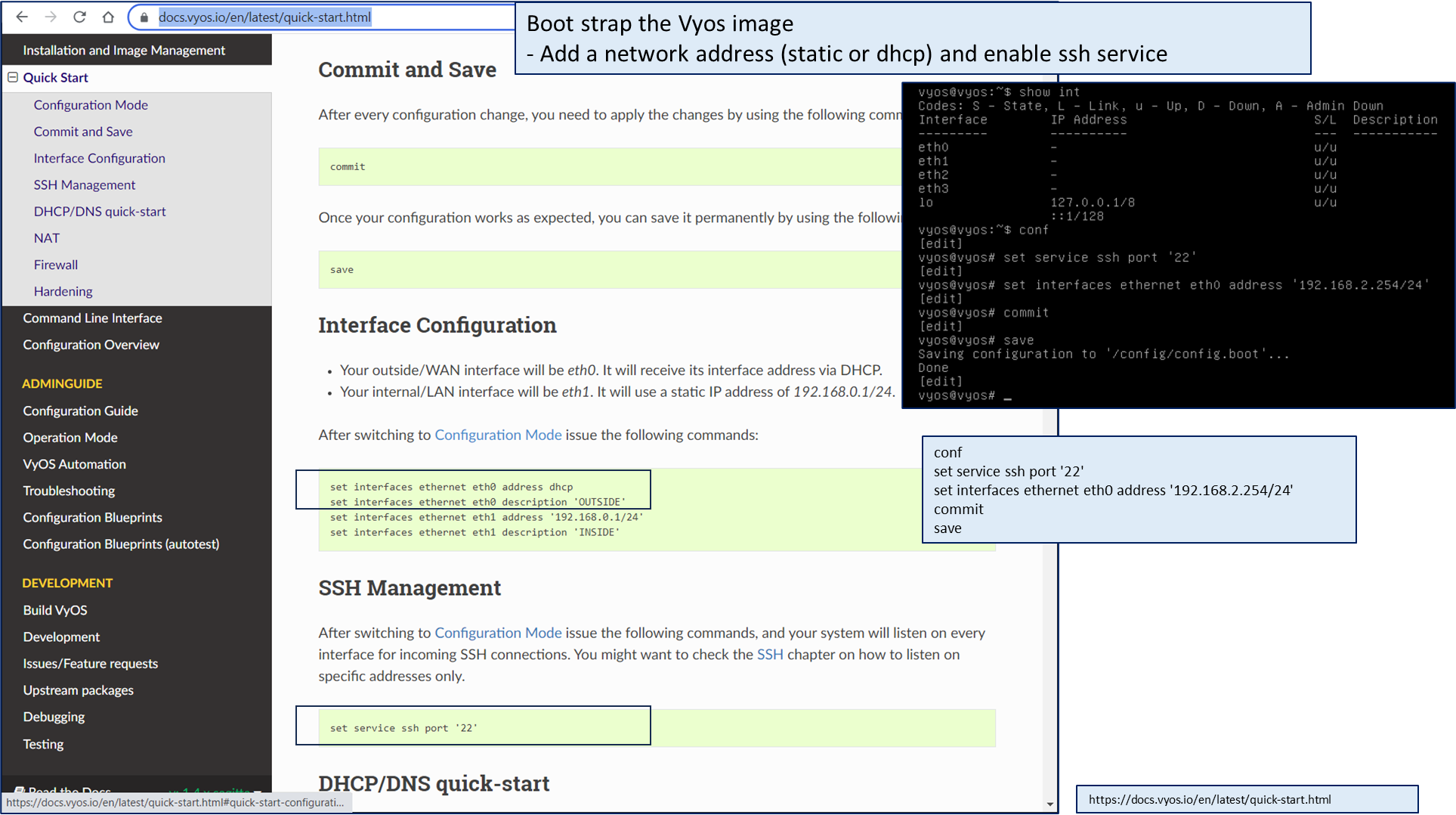Click the browser forward arrow
This screenshot has width=1456, height=815.
[x=51, y=17]
